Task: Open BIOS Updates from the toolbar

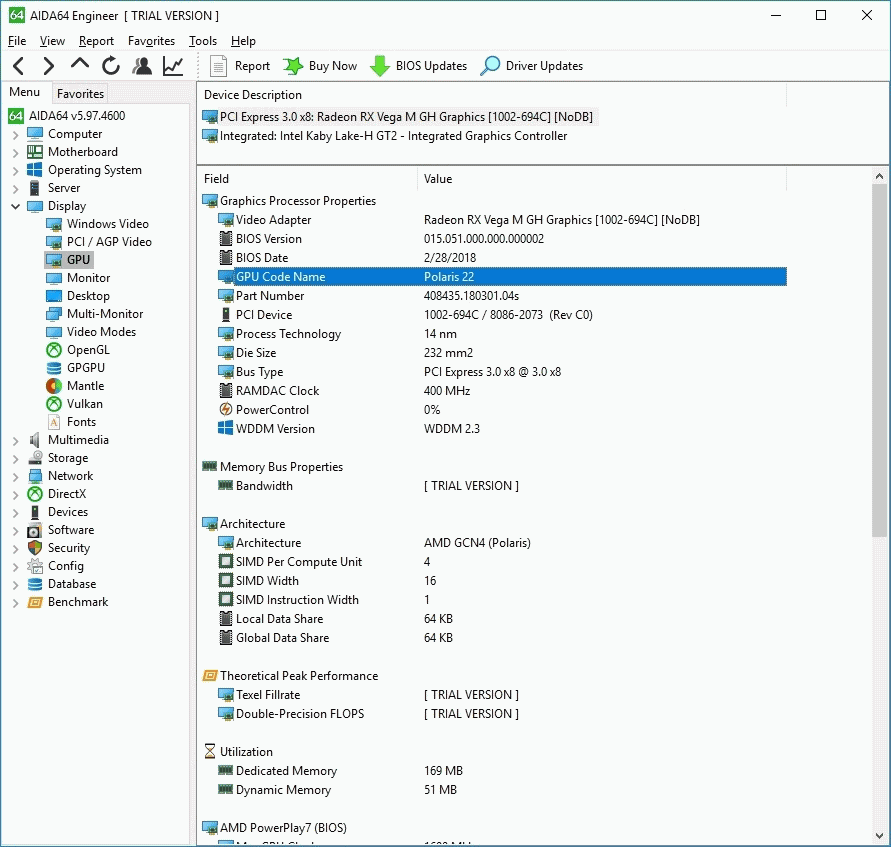Action: [x=418, y=66]
